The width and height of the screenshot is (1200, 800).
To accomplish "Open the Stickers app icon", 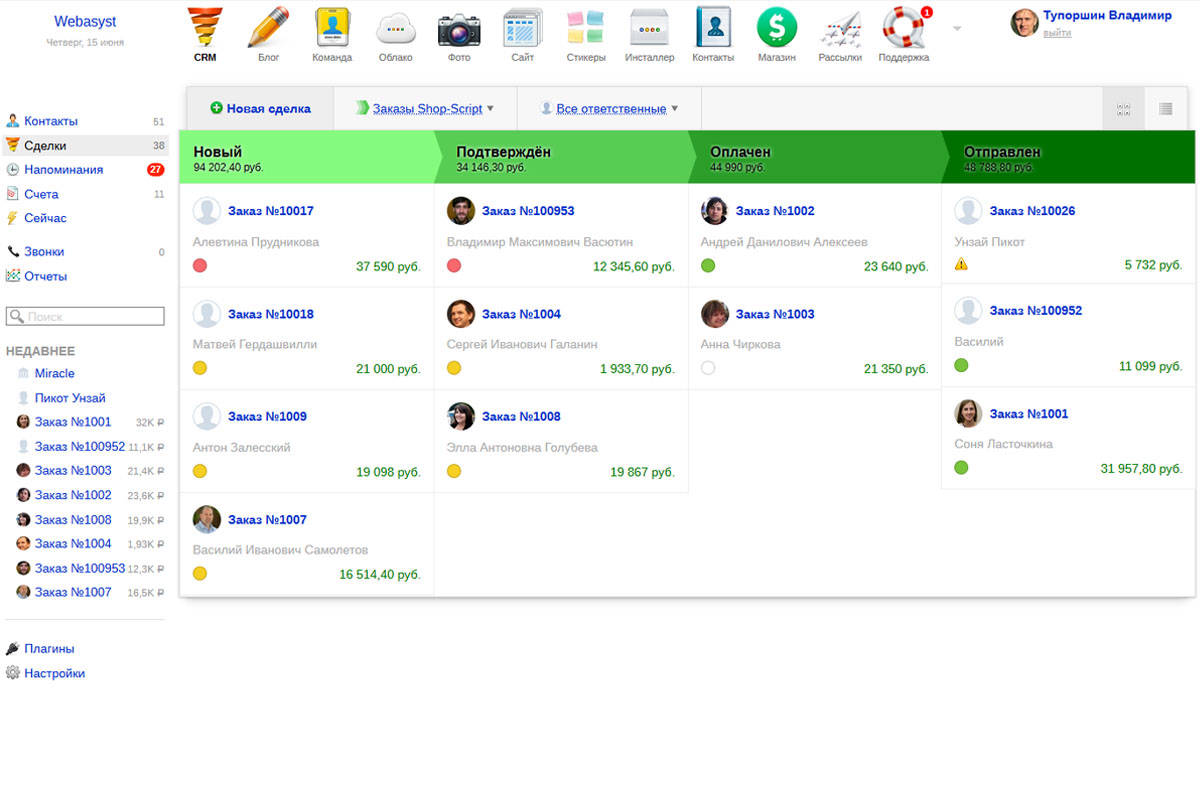I will (x=585, y=28).
